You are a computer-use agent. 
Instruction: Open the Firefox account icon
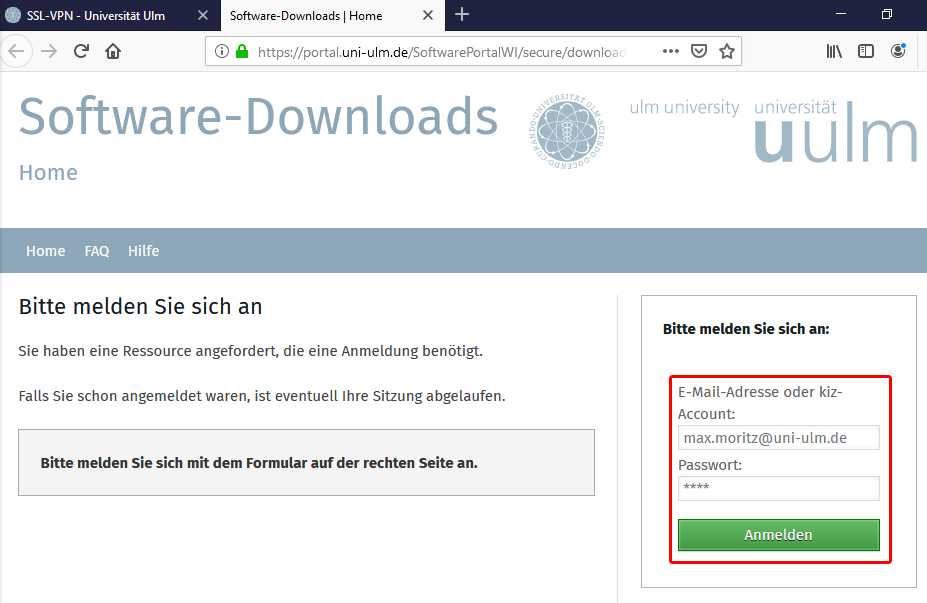pos(898,51)
